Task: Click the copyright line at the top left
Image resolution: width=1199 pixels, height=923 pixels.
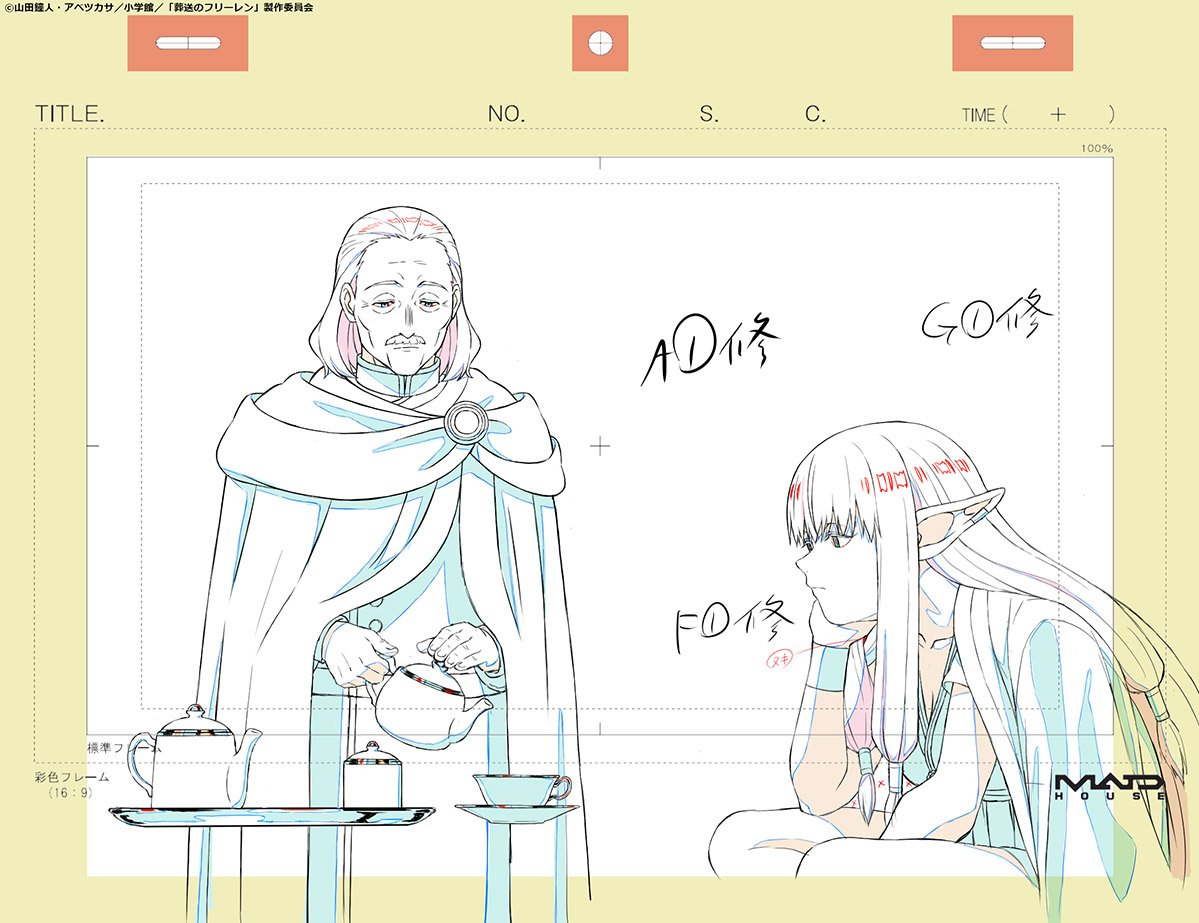Action: pos(158,7)
